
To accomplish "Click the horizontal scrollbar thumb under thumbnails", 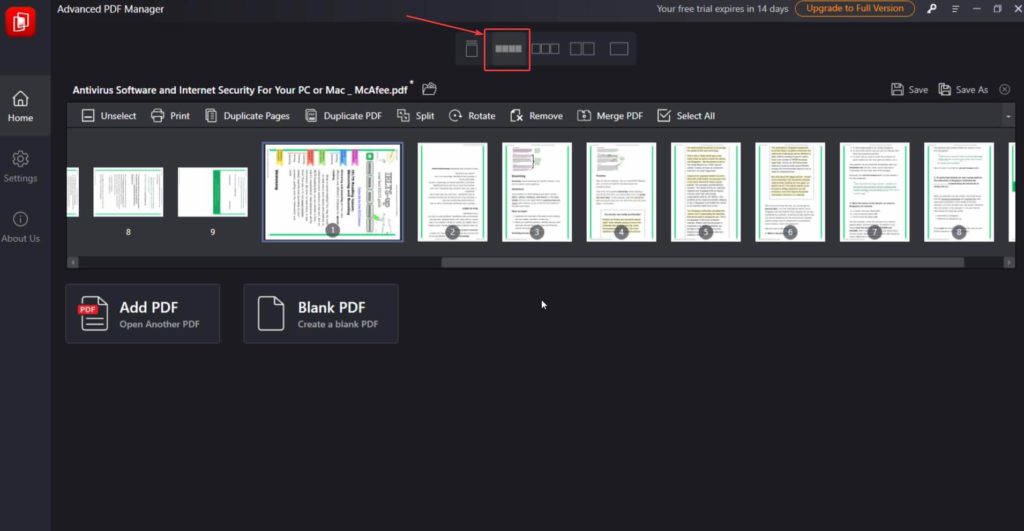I will 703,262.
